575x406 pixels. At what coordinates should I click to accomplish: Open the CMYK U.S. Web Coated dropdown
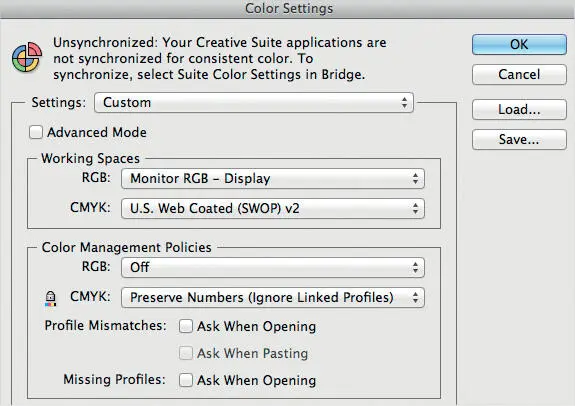click(273, 209)
